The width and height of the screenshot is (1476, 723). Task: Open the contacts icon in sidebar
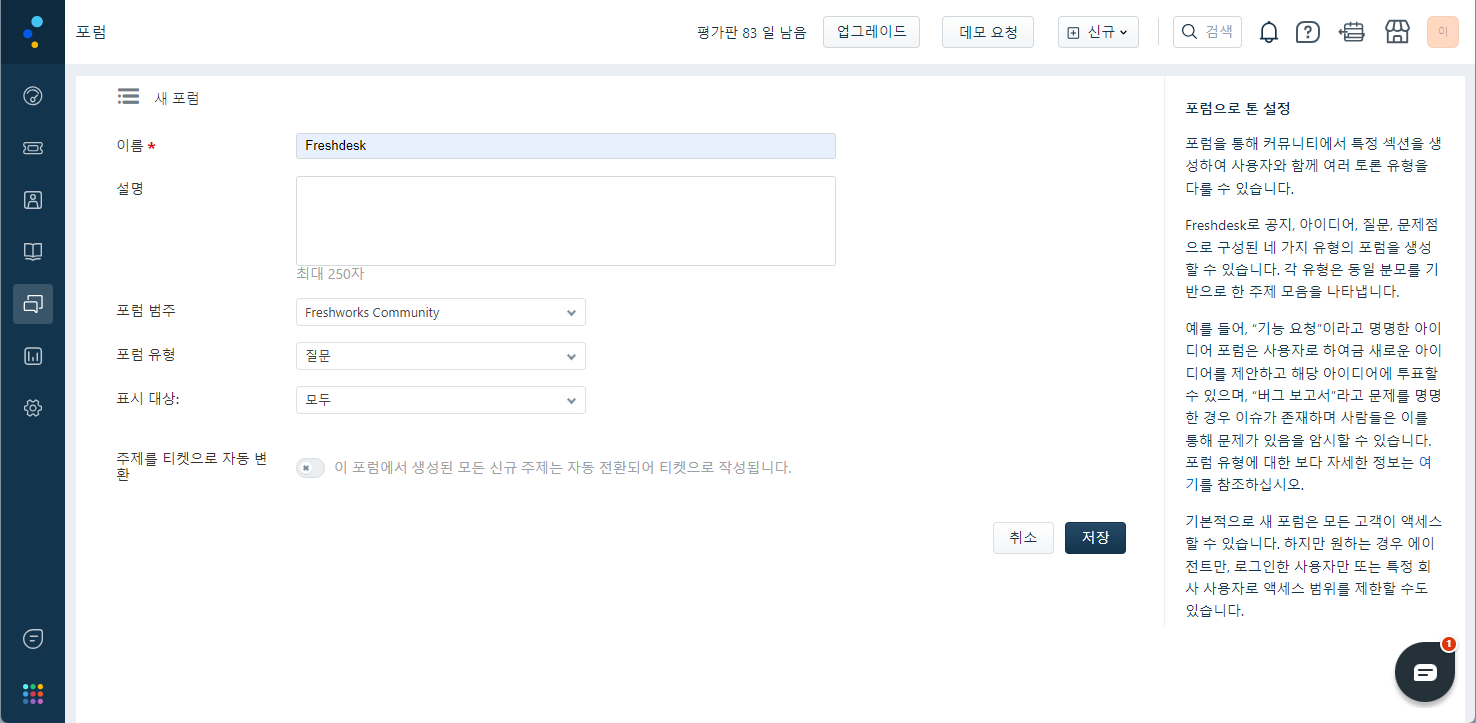tap(33, 200)
